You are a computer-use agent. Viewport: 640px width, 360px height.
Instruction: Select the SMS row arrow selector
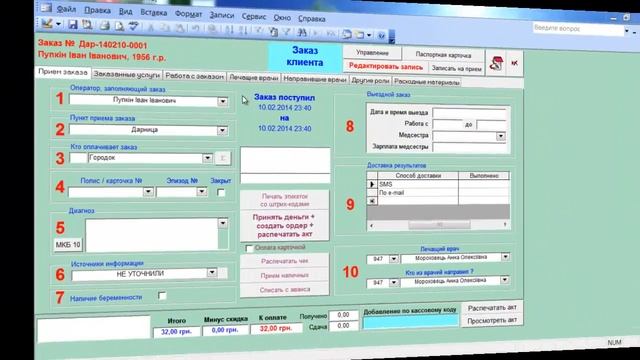pyautogui.click(x=372, y=184)
